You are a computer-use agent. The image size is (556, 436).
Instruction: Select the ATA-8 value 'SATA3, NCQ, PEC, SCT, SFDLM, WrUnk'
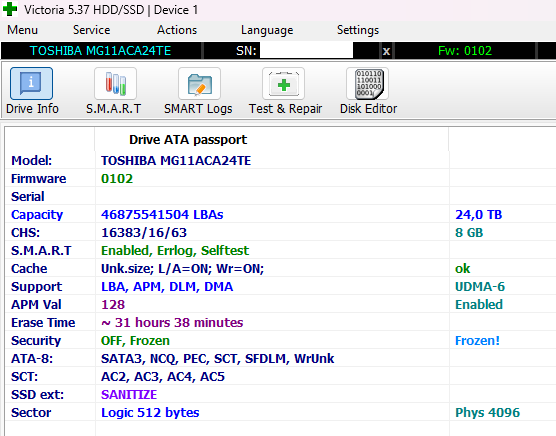click(x=217, y=359)
